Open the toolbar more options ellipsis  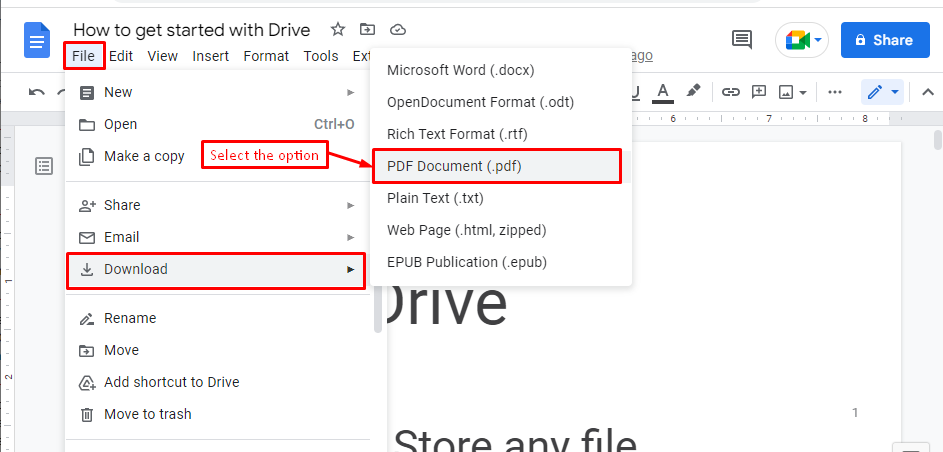point(835,92)
